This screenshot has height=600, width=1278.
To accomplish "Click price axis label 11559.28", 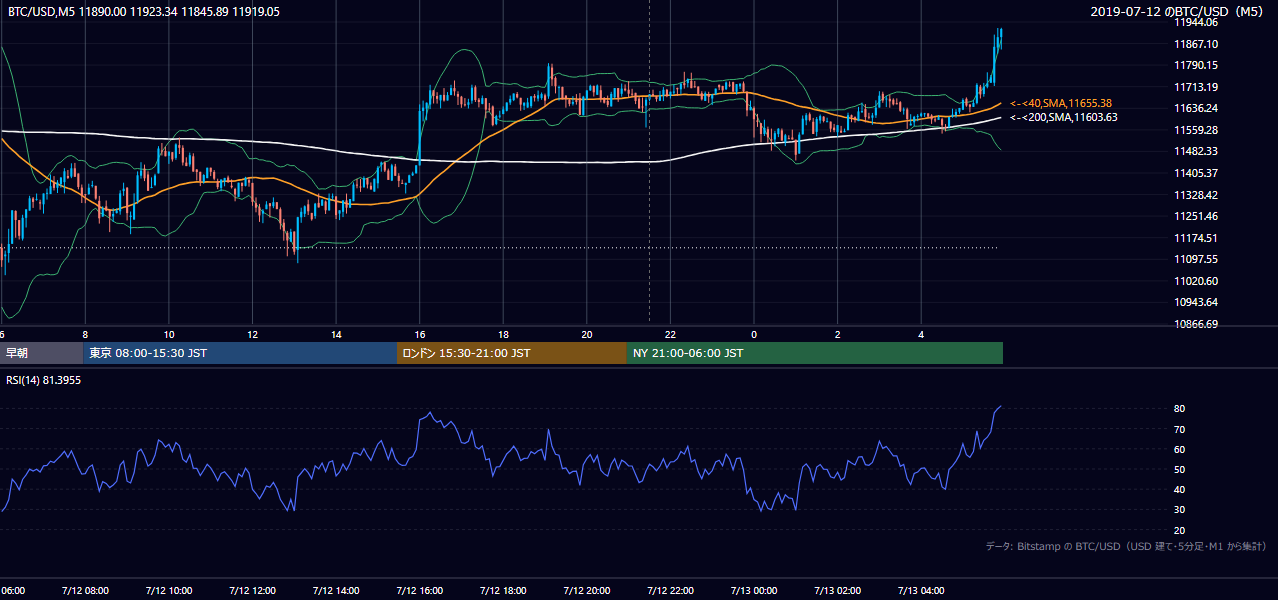I will click(1196, 130).
